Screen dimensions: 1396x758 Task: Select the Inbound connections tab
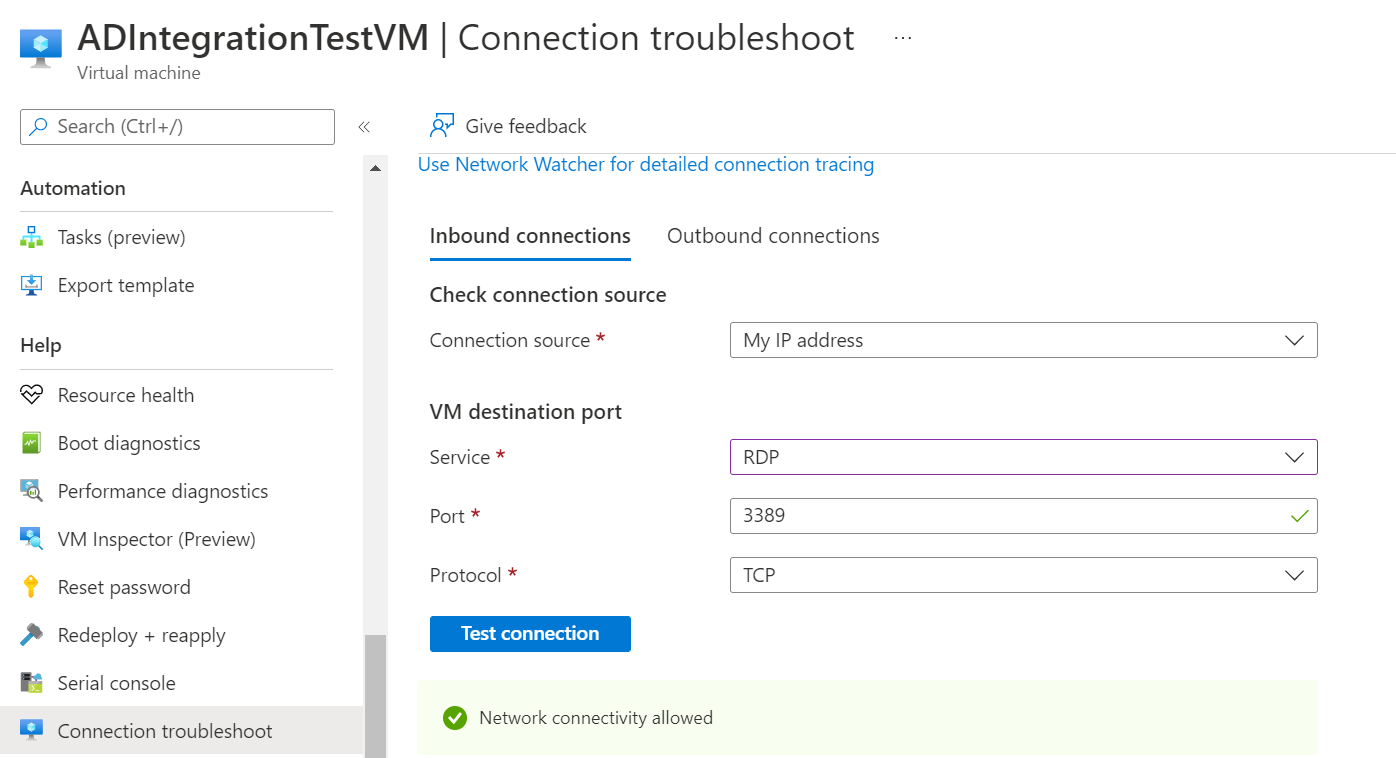530,236
